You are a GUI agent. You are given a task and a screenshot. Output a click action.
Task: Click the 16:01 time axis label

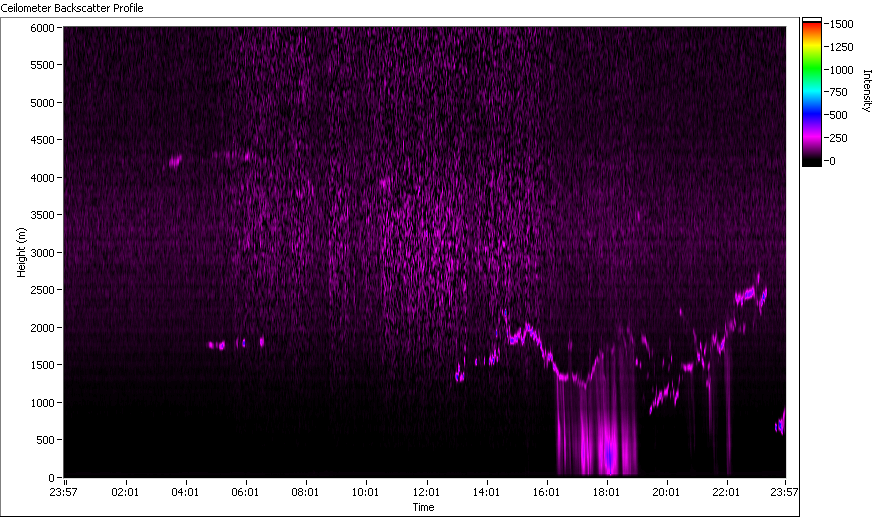(x=546, y=492)
